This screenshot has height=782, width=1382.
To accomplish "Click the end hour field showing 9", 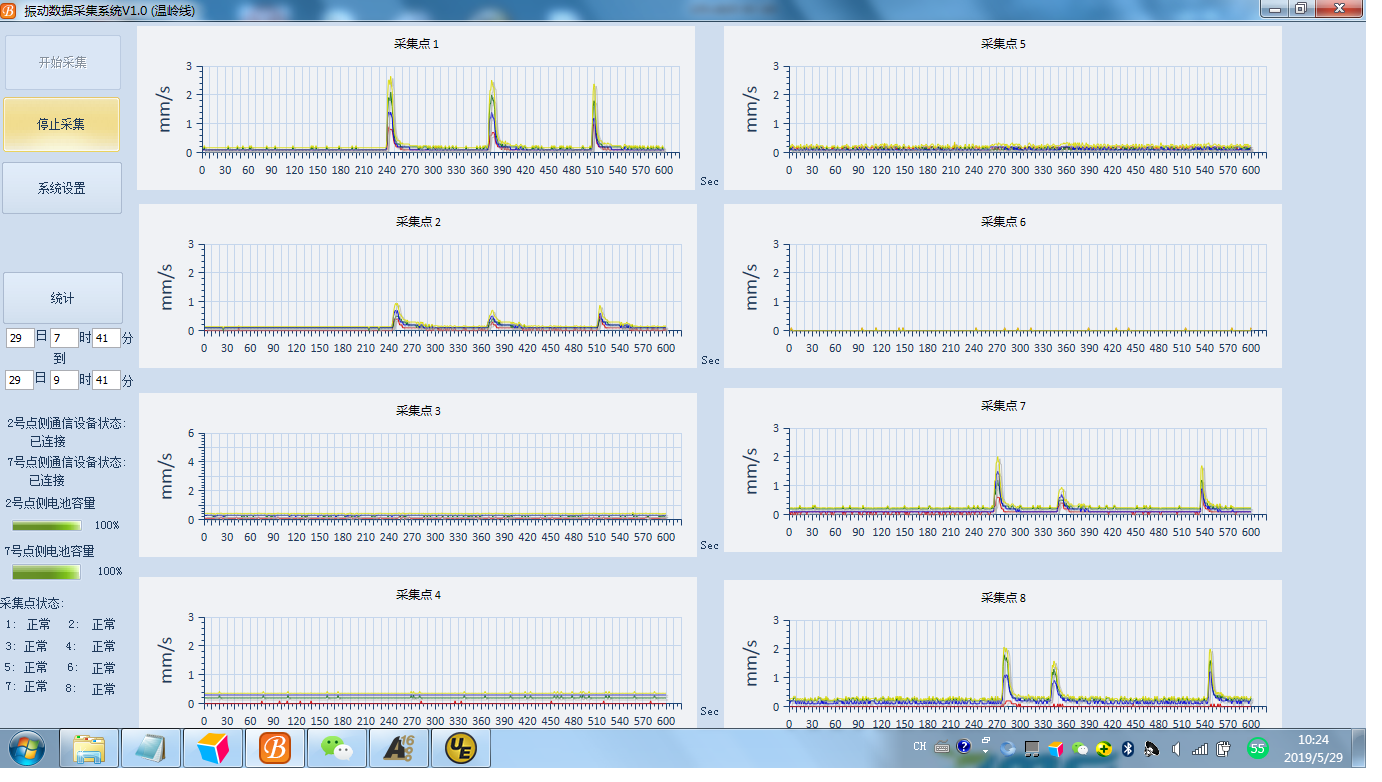I will tap(64, 380).
